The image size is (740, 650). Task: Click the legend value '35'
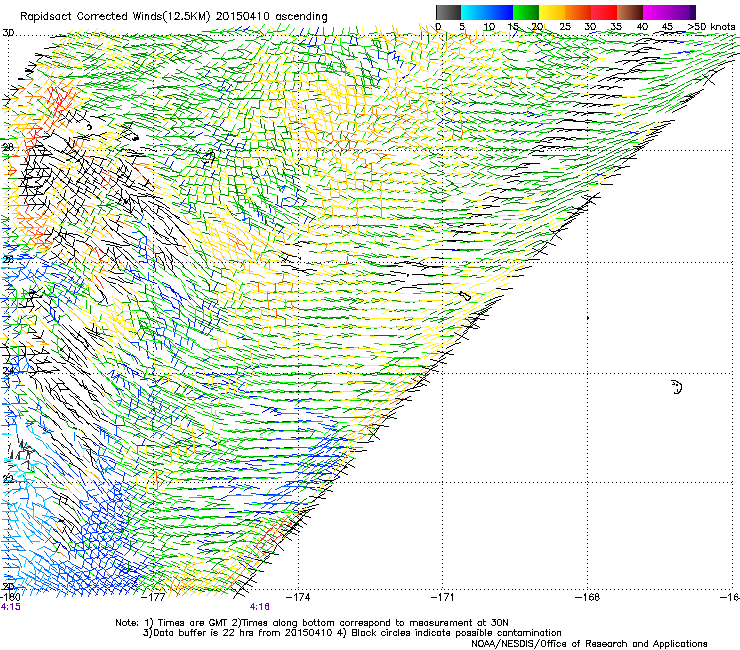(x=616, y=26)
